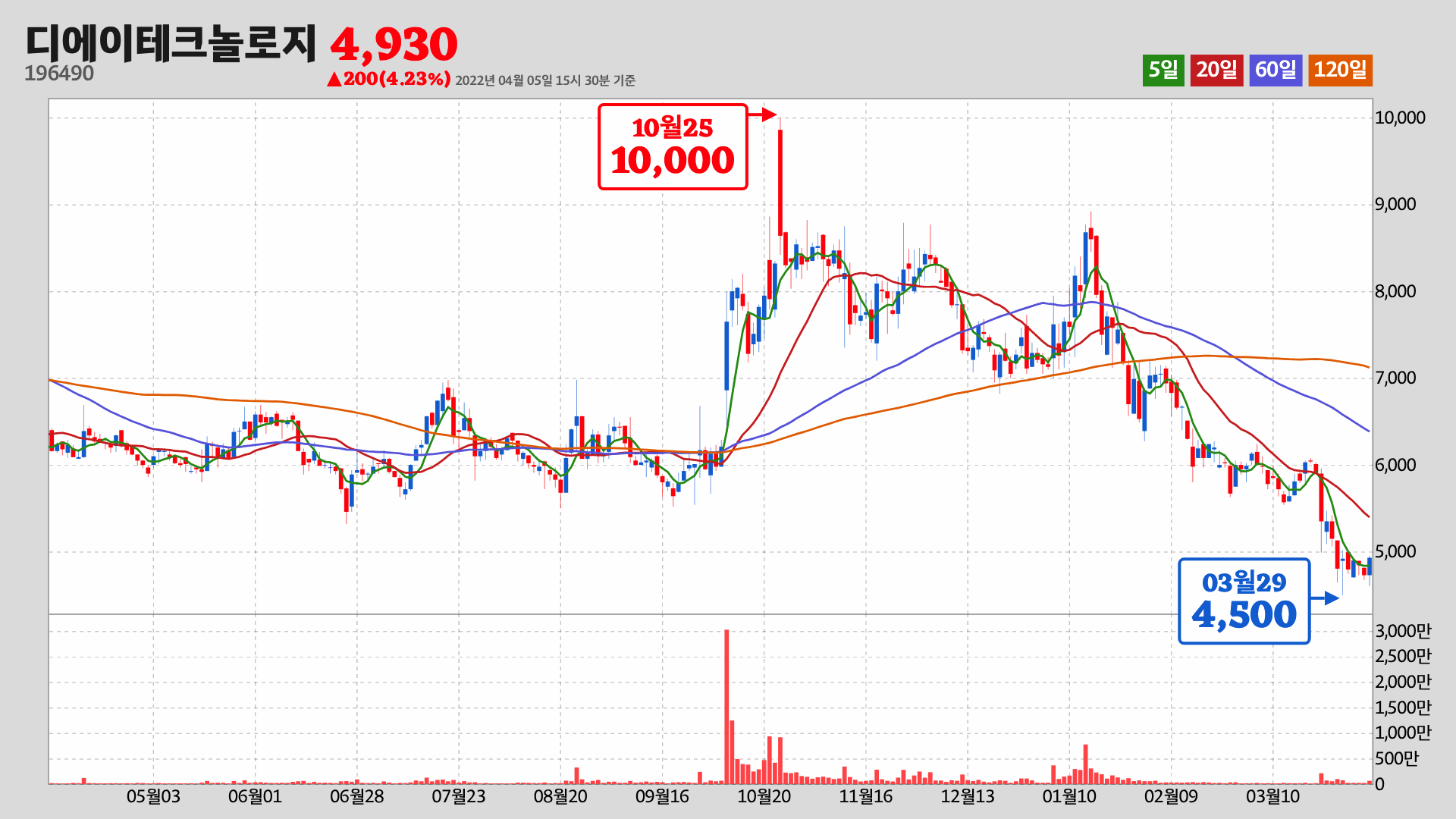1456x819 pixels.
Task: Click the 2,500만 volume axis label
Action: click(x=1404, y=656)
